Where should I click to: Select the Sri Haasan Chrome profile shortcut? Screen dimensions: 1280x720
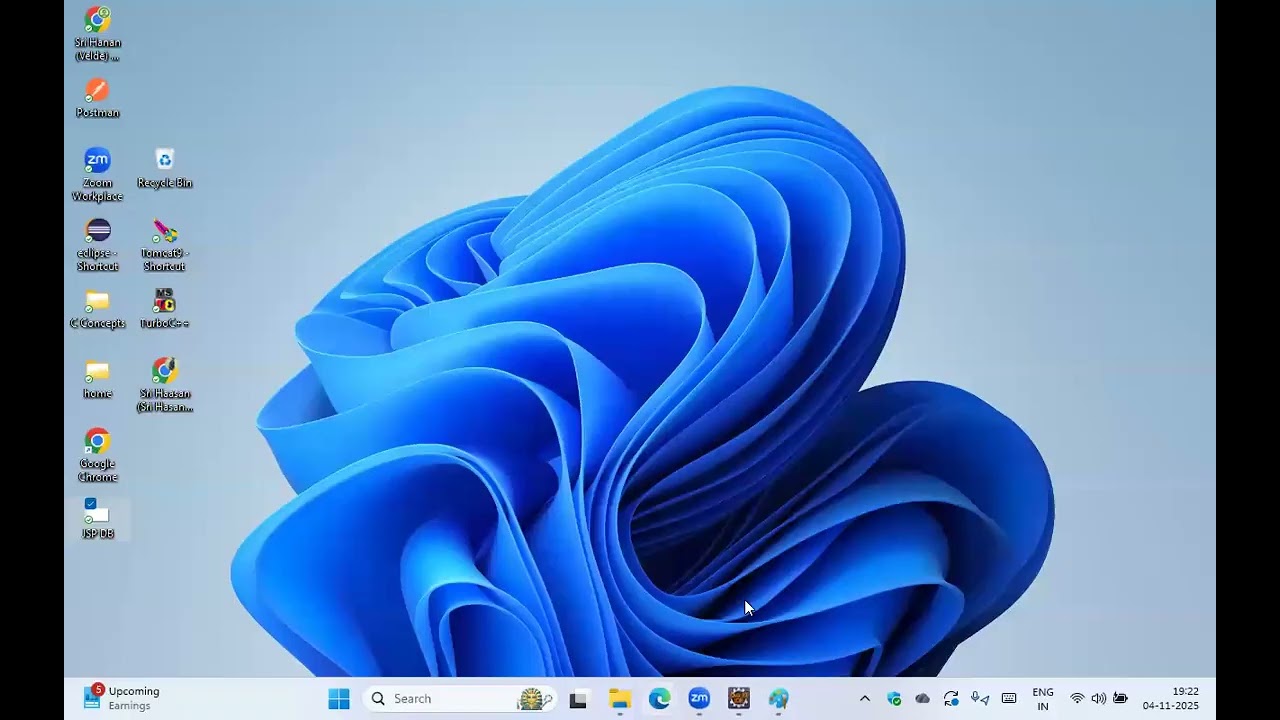tap(165, 384)
